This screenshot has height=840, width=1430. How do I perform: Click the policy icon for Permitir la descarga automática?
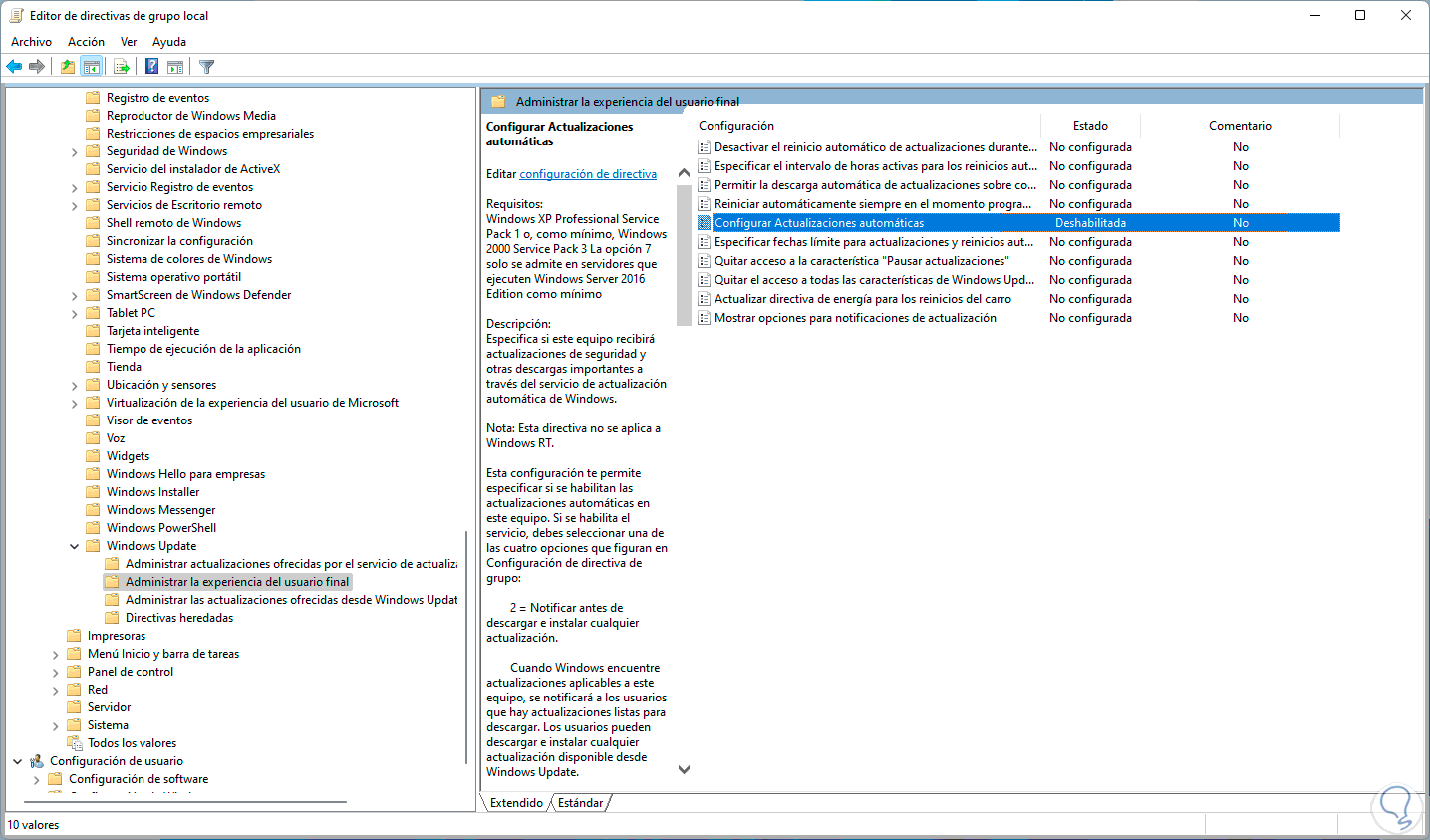(705, 185)
